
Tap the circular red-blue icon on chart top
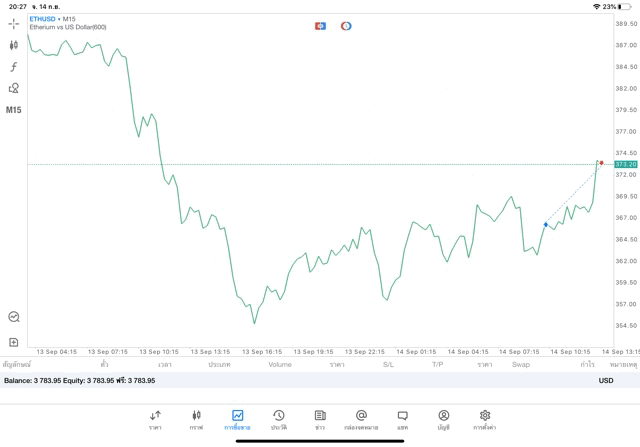coord(346,25)
